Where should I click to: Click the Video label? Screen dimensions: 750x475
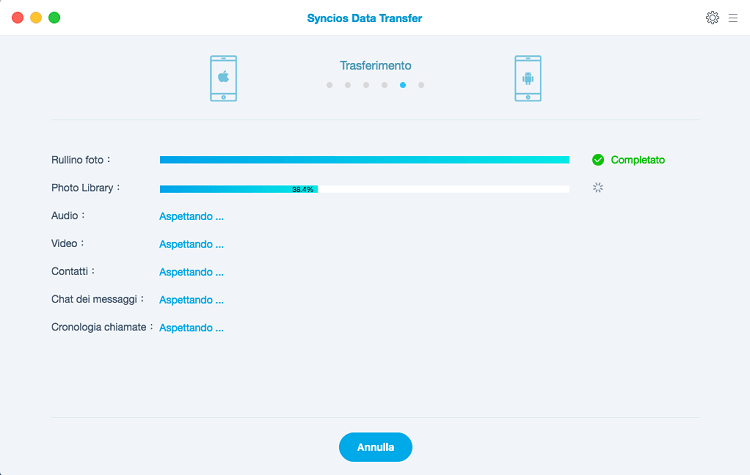[x=67, y=243]
